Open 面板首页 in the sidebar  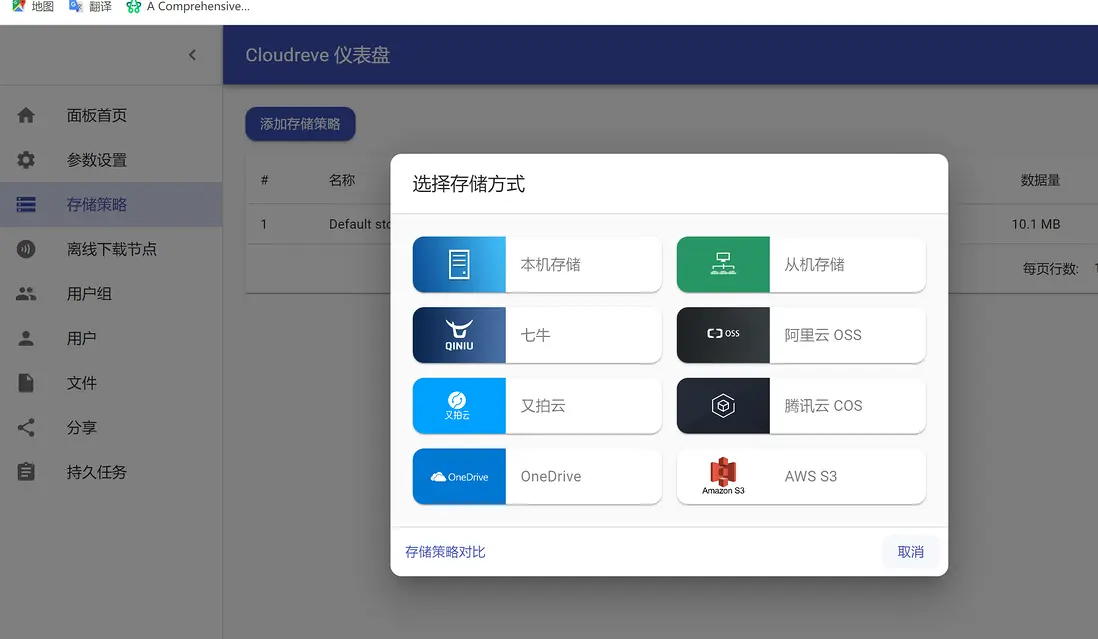111,115
